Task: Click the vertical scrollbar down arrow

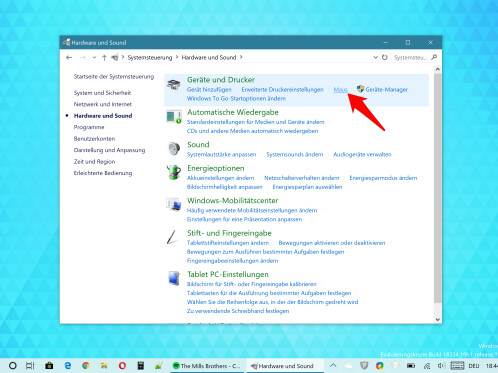Action: click(x=438, y=319)
